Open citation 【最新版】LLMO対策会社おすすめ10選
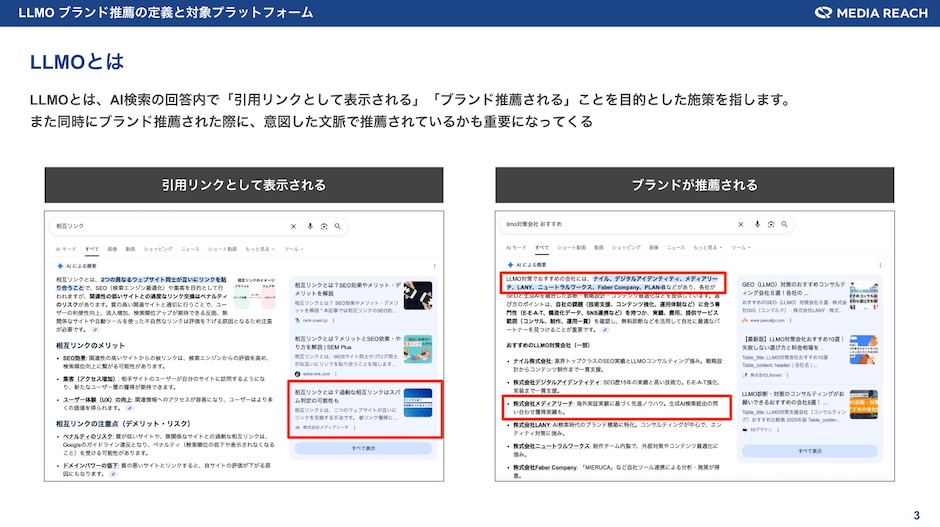Viewport: 940px width, 527px height. 794,343
